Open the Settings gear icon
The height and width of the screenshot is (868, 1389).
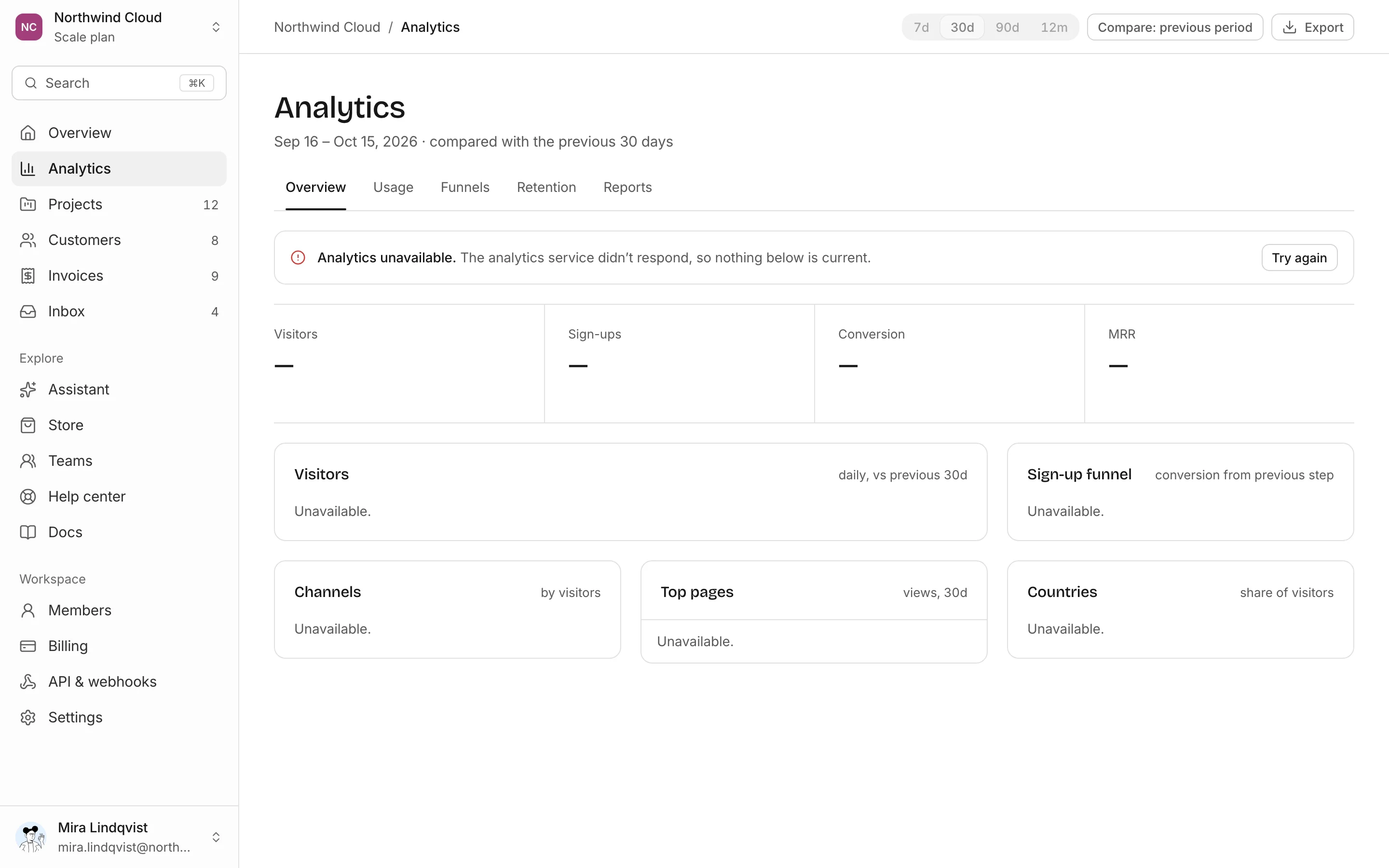pyautogui.click(x=27, y=717)
